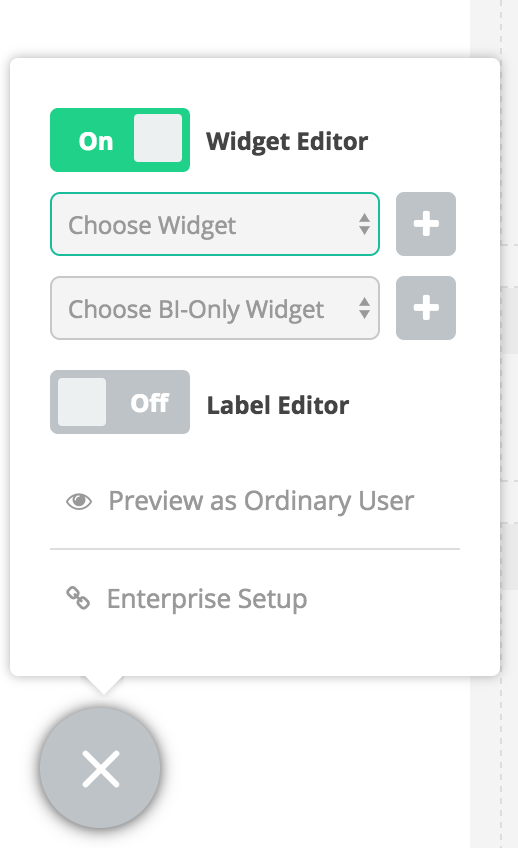Enable the Label Editor toggle

(120, 402)
